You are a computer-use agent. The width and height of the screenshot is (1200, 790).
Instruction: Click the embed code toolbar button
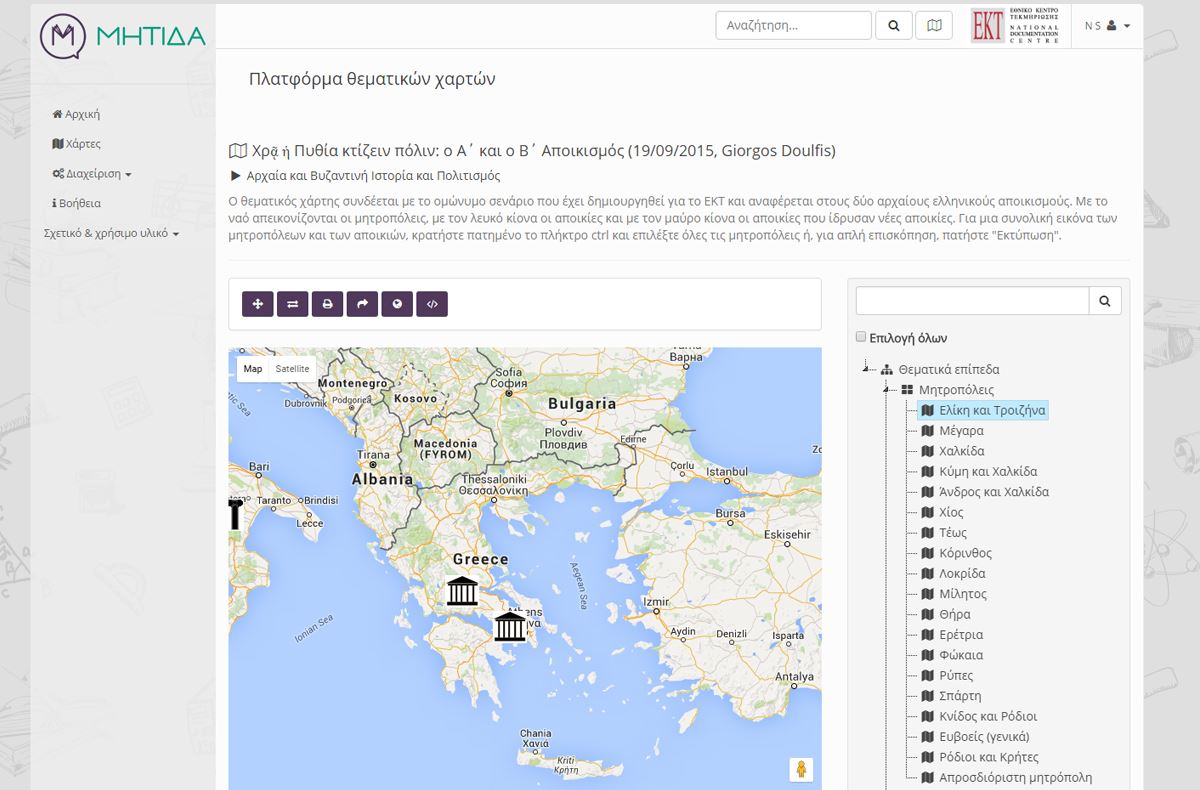coord(432,304)
